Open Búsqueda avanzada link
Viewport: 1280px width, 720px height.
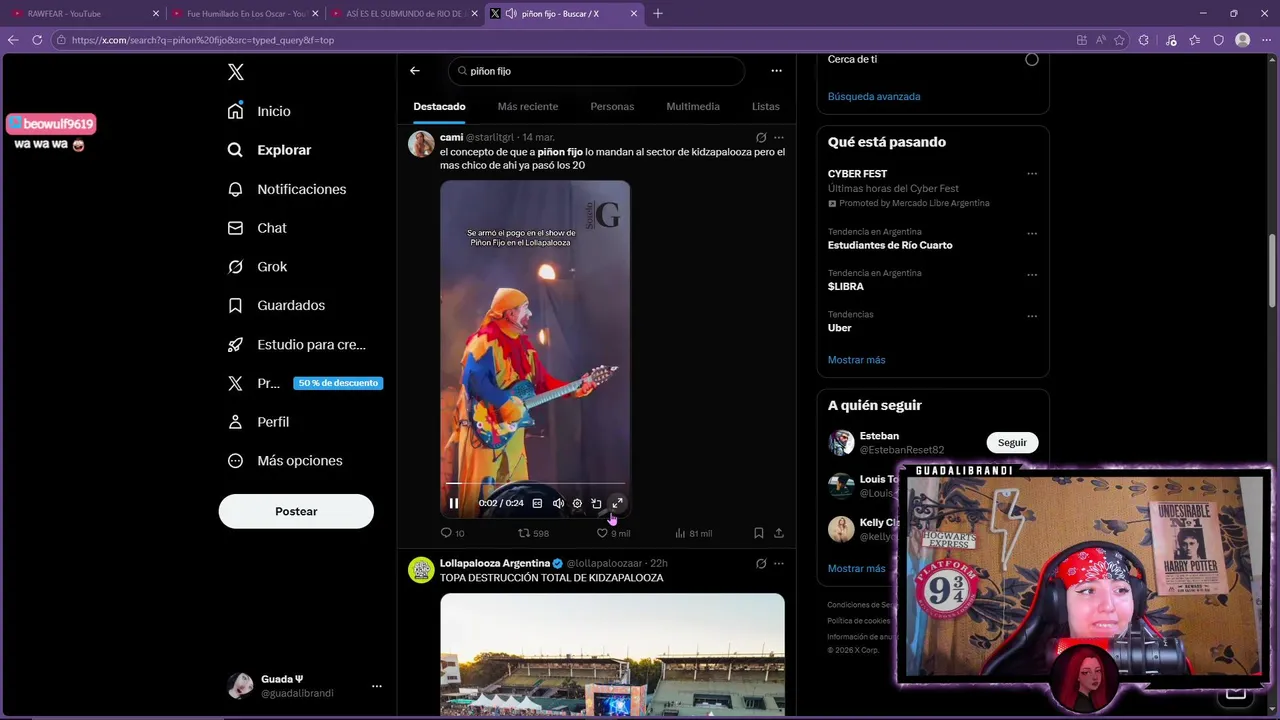874,97
